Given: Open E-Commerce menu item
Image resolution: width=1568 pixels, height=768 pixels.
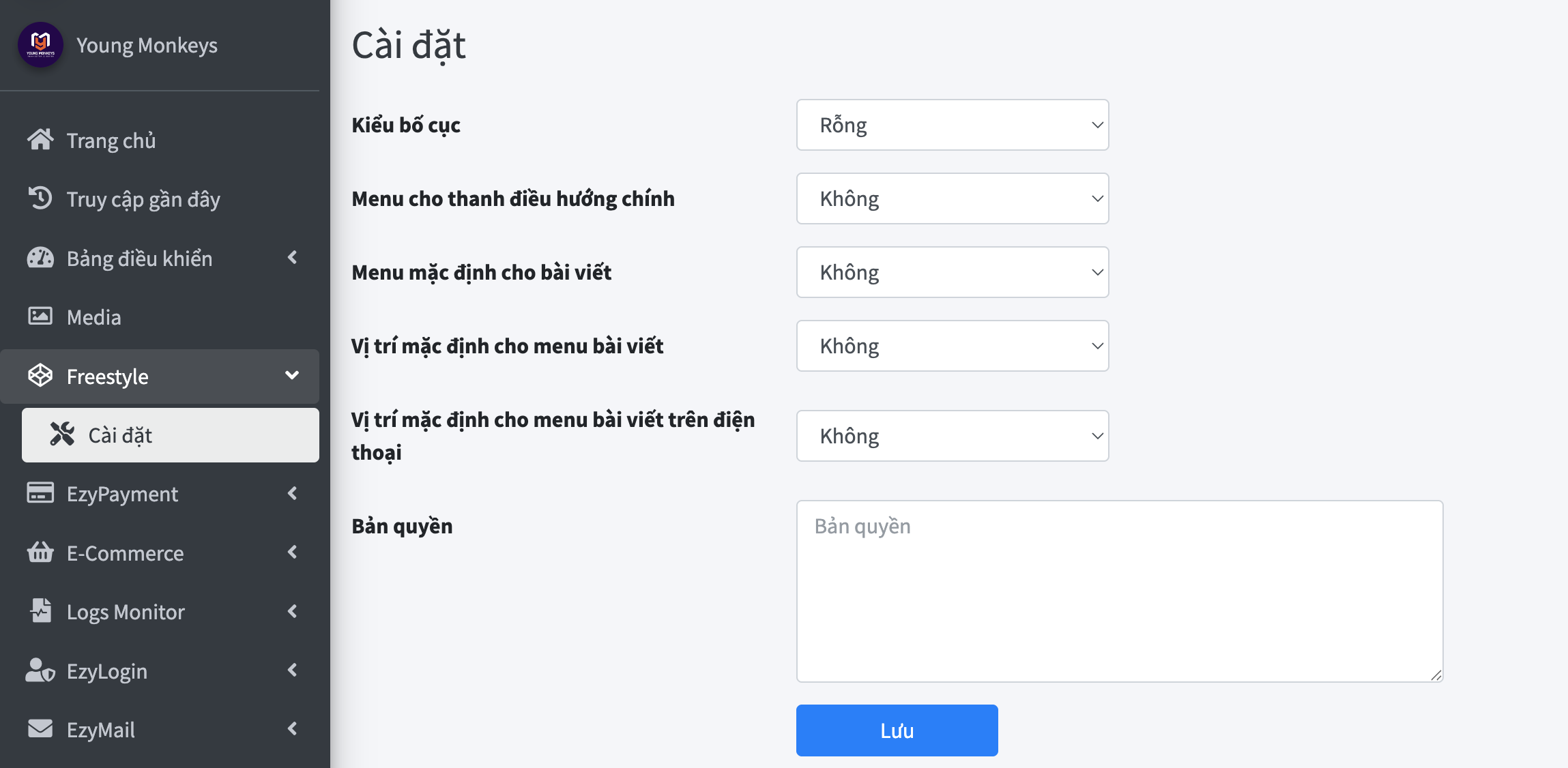Looking at the screenshot, I should pyautogui.click(x=160, y=552).
